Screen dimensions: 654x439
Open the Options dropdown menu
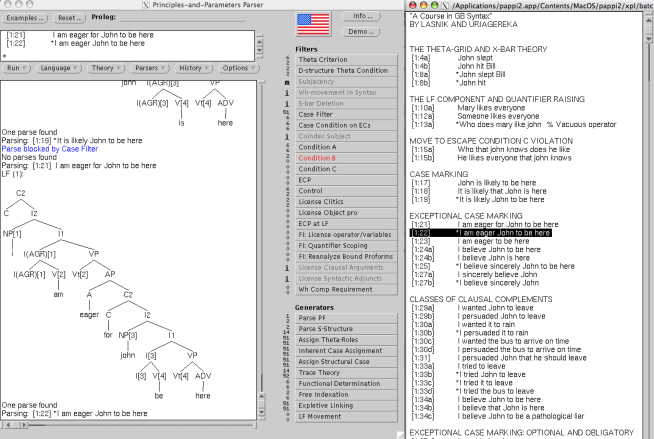click(239, 68)
